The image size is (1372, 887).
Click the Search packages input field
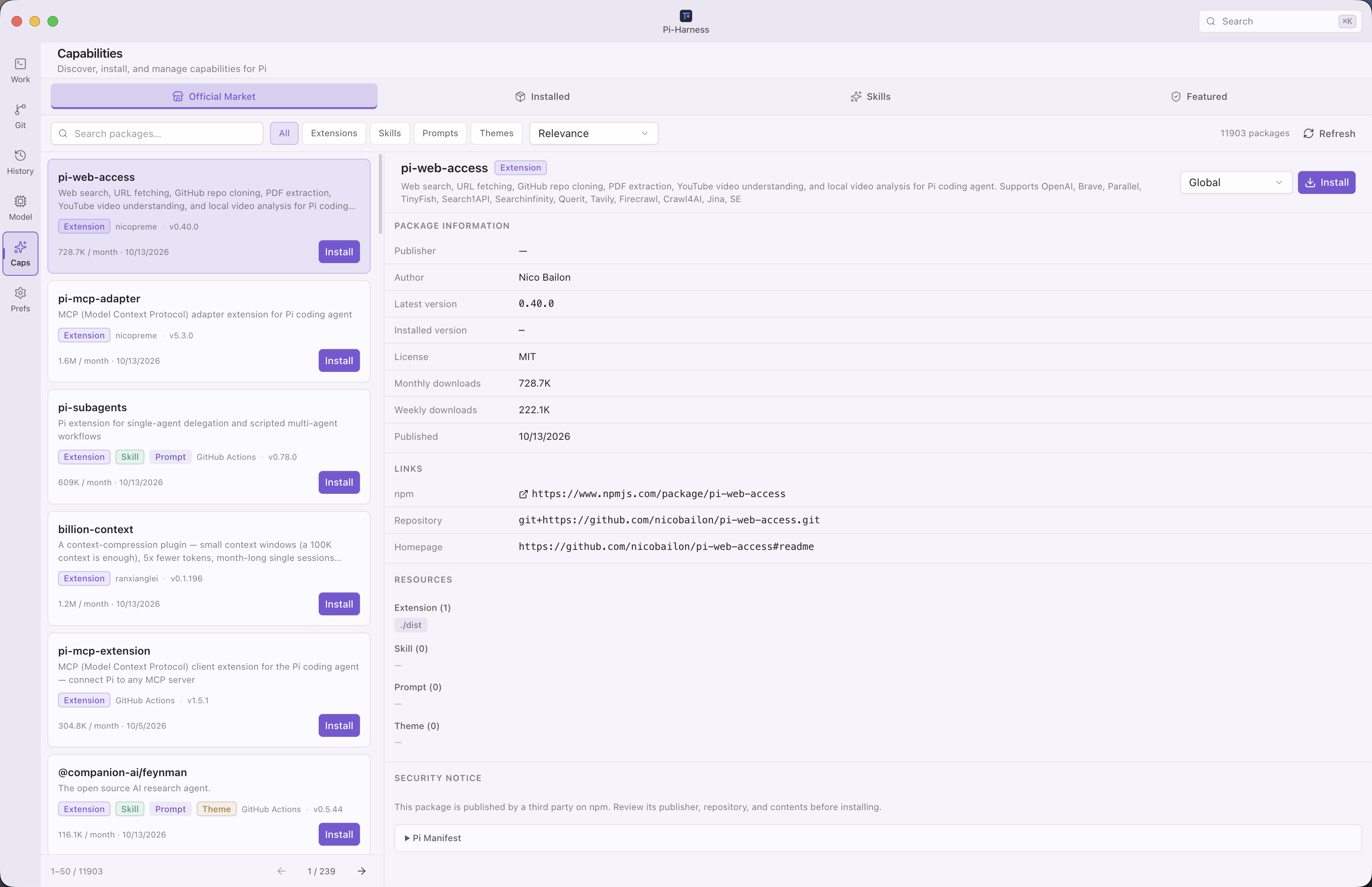pyautogui.click(x=157, y=133)
